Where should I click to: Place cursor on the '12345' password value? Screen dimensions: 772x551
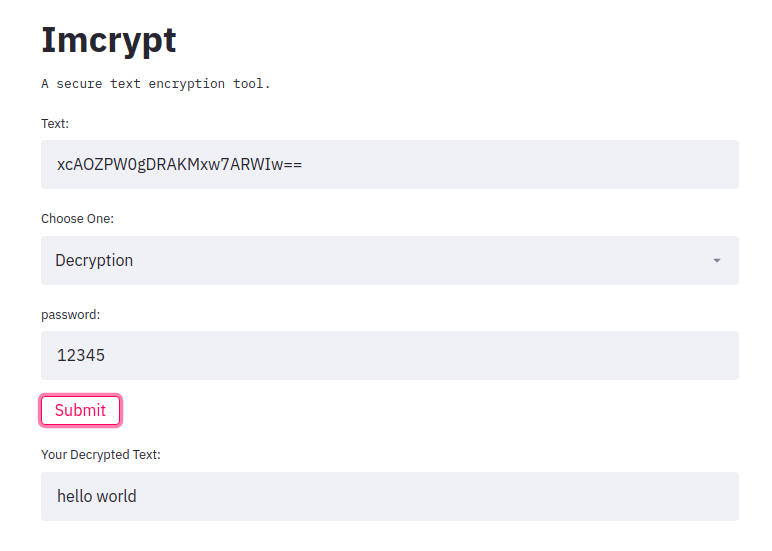81,356
